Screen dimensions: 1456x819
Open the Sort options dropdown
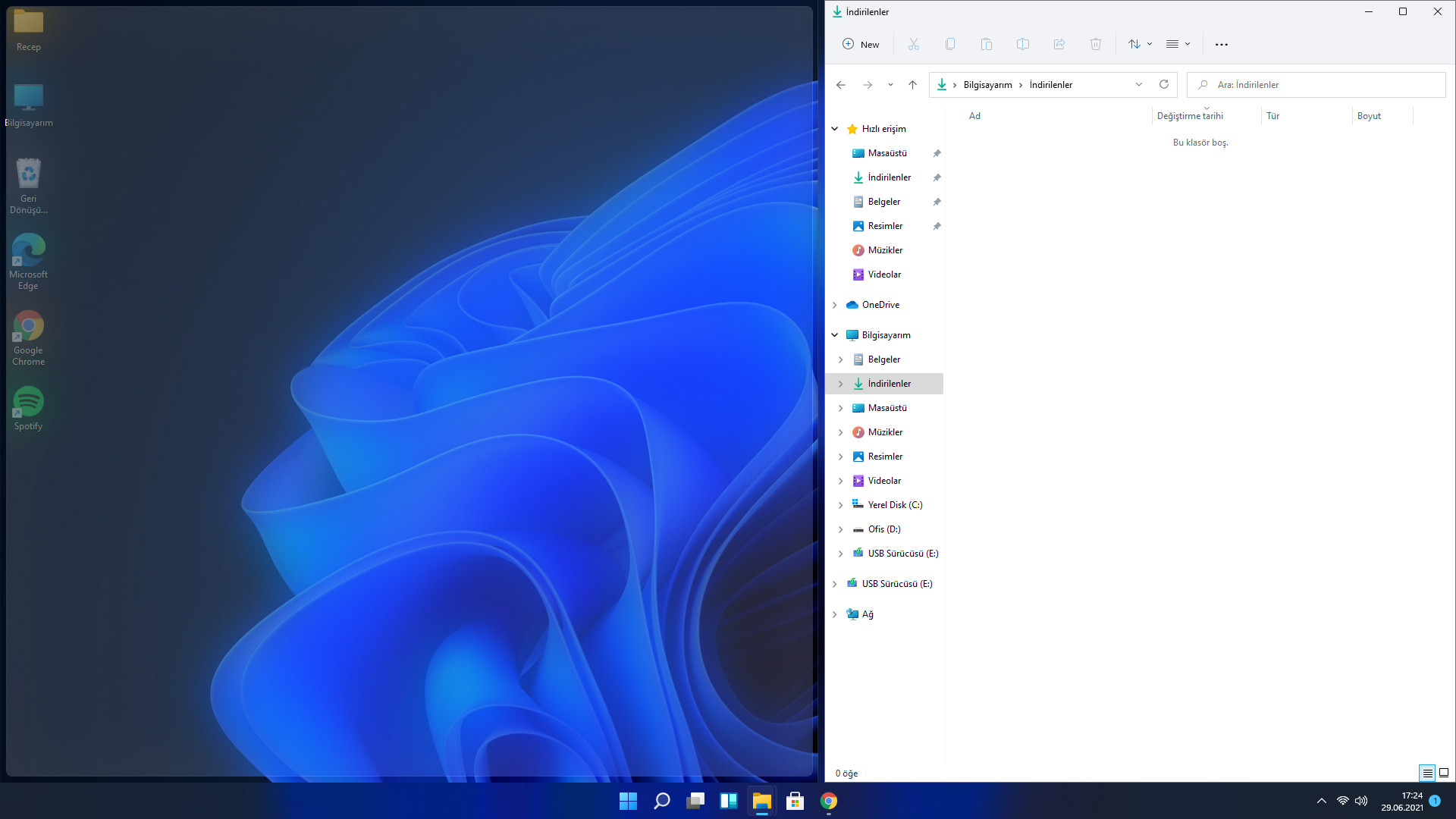tap(1140, 44)
